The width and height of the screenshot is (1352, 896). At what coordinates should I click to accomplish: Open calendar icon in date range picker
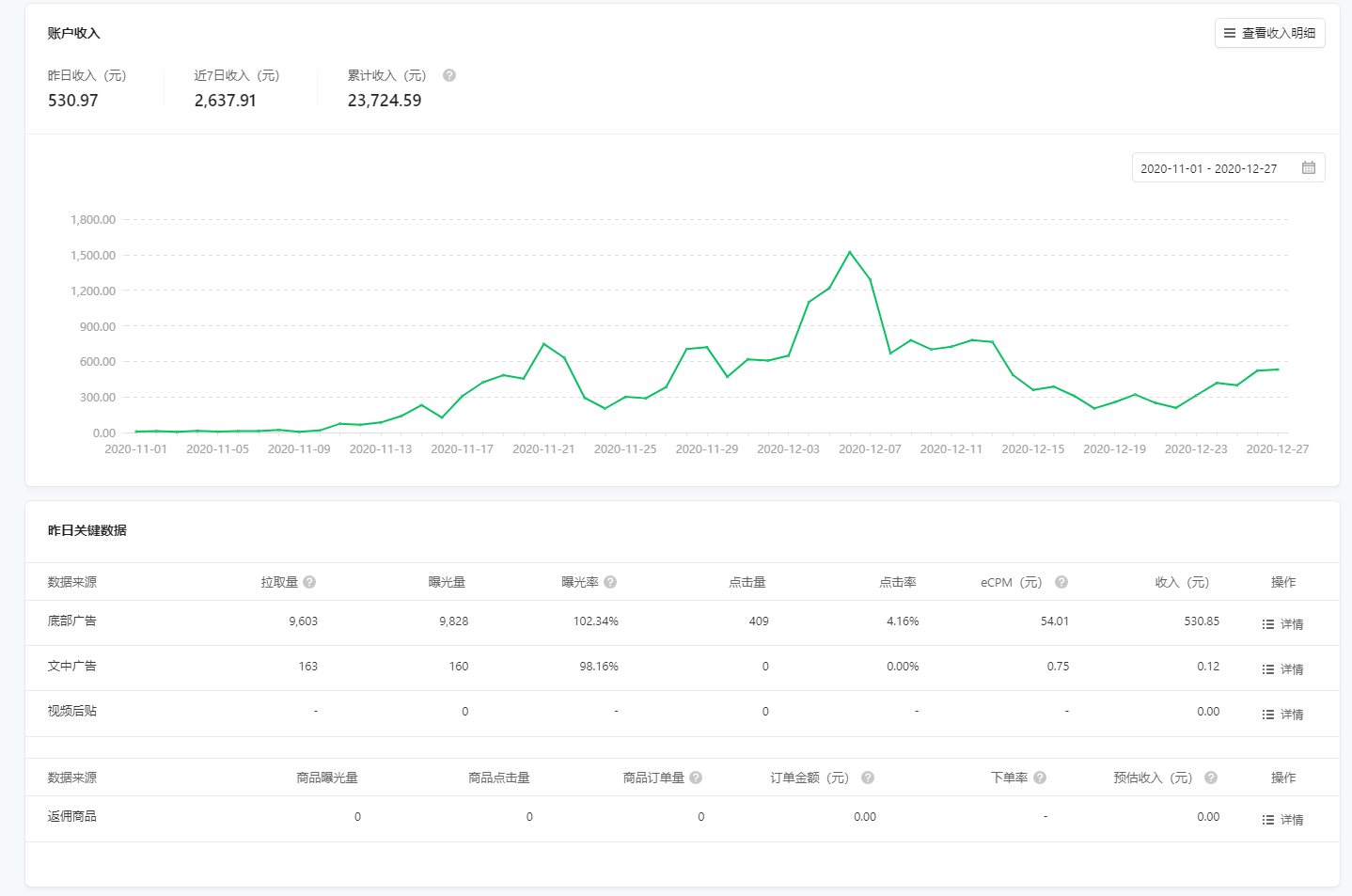[1308, 168]
